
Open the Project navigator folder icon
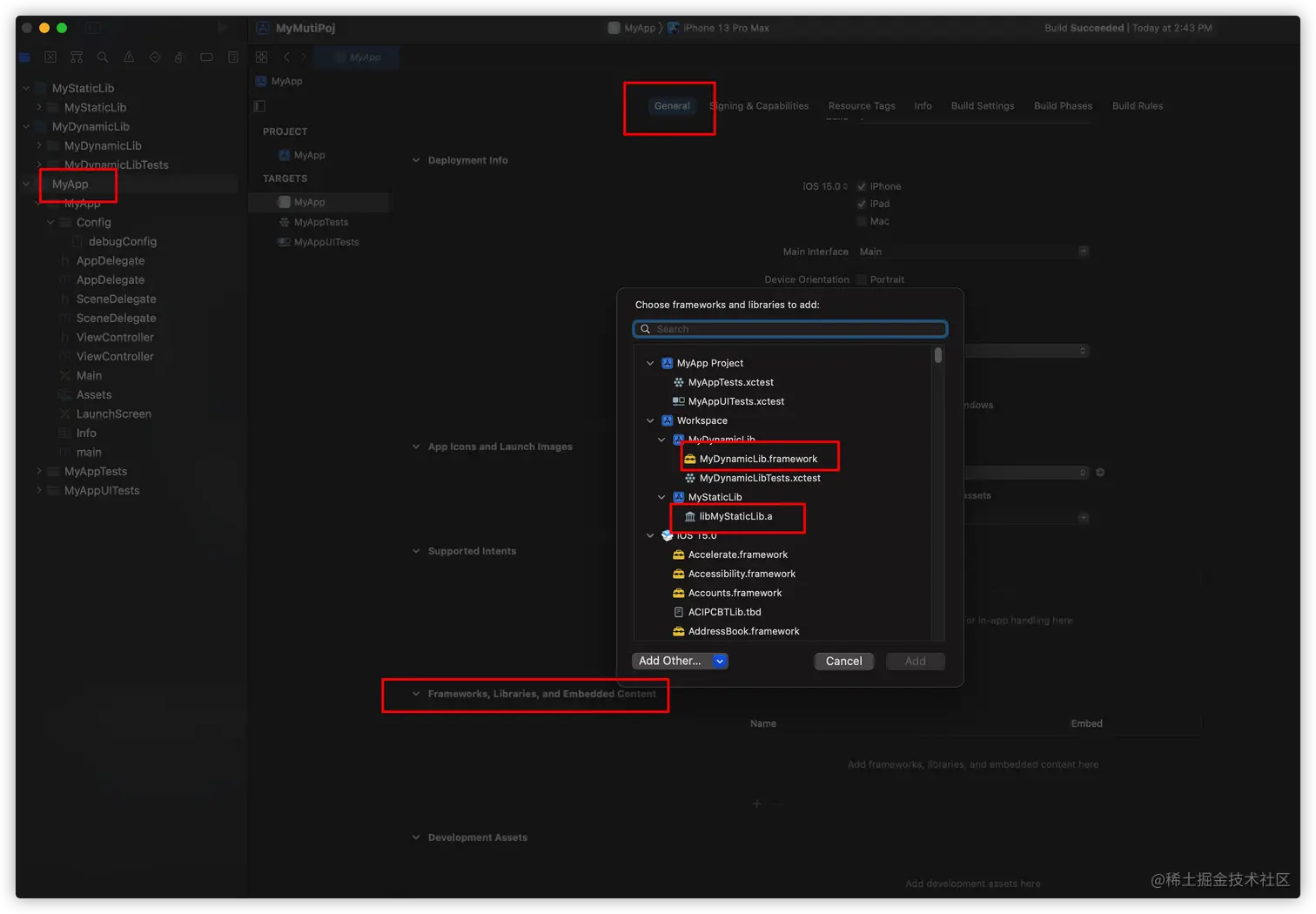pyautogui.click(x=24, y=57)
